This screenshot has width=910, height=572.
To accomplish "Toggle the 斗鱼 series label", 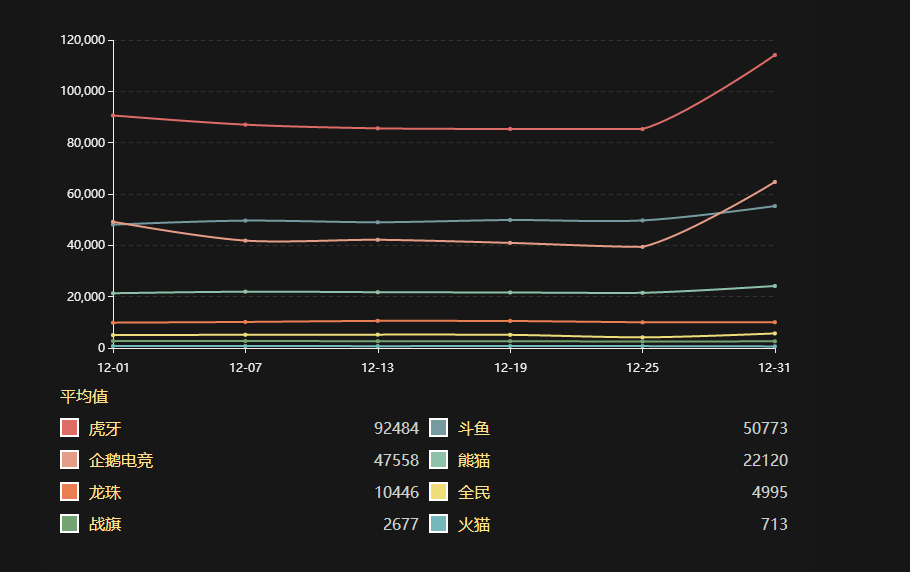I will coord(474,428).
